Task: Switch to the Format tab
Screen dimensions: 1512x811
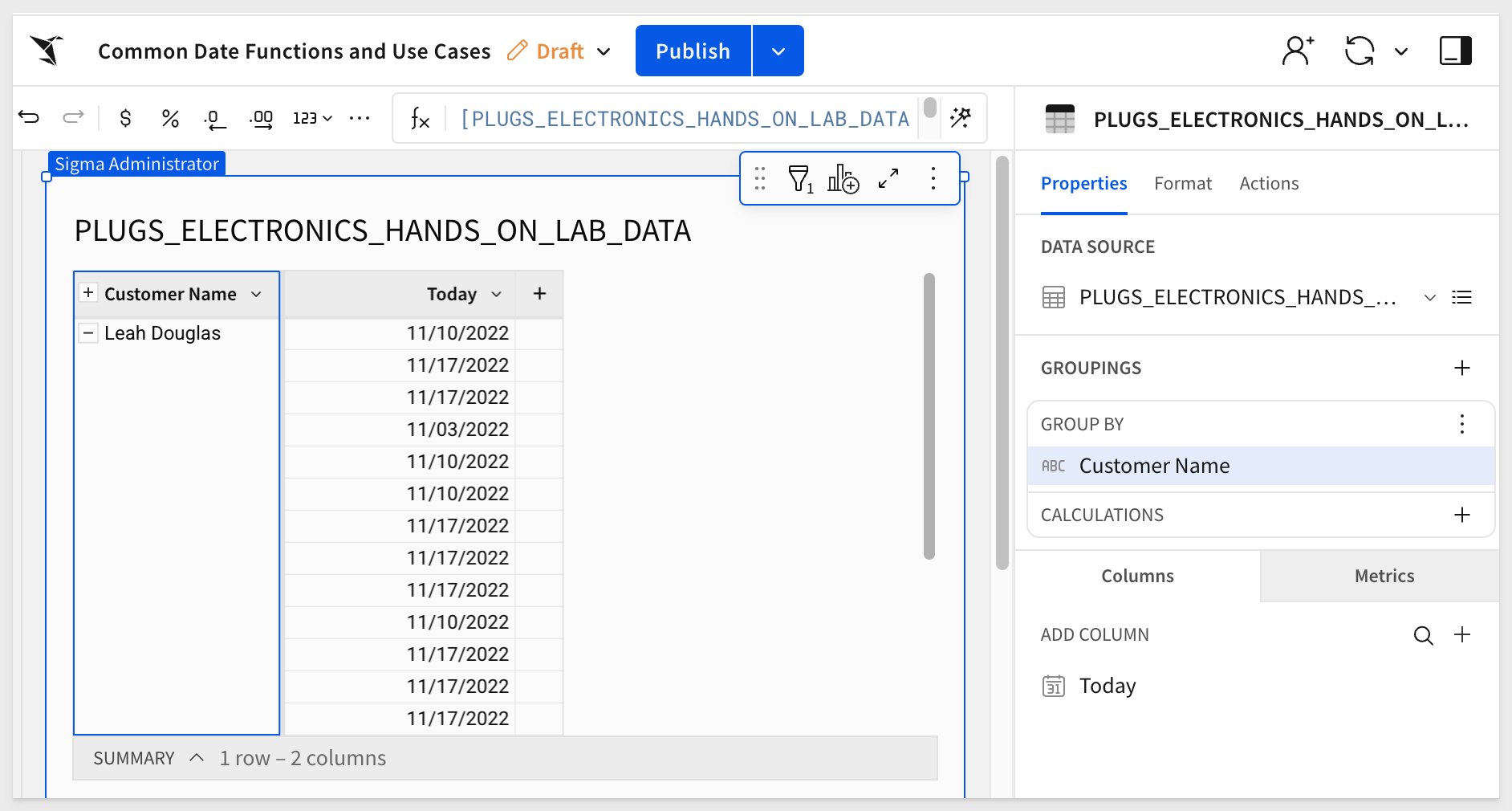Action: 1183,183
